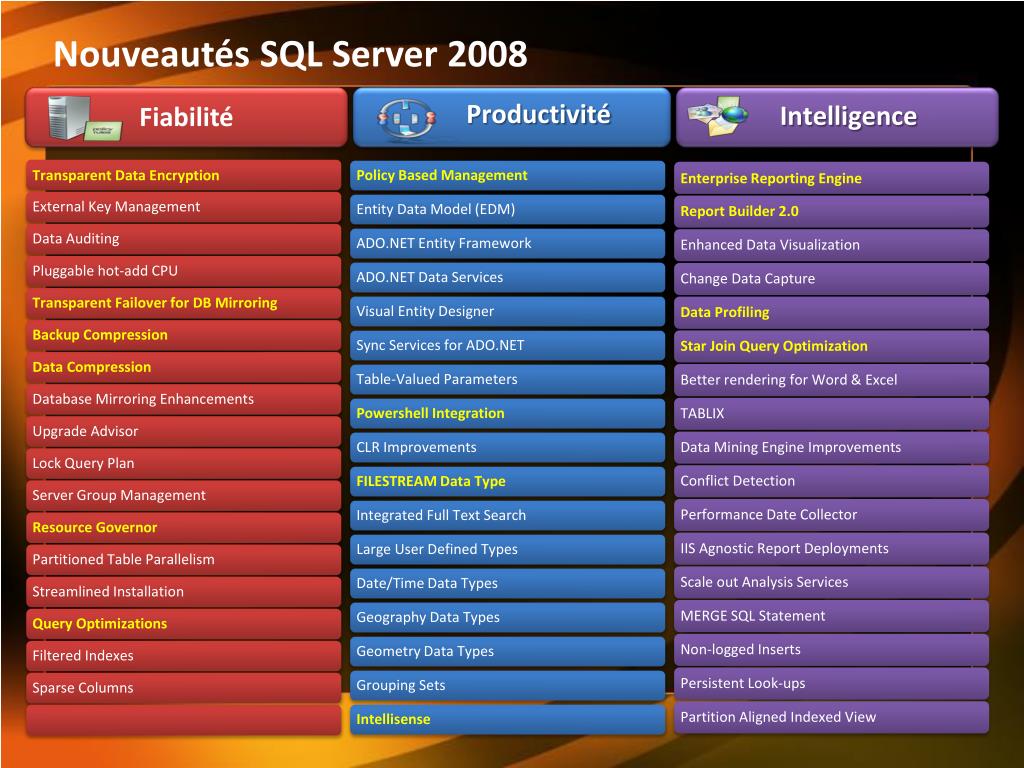Click Geometry Data Types
1024x768 pixels.
point(507,651)
